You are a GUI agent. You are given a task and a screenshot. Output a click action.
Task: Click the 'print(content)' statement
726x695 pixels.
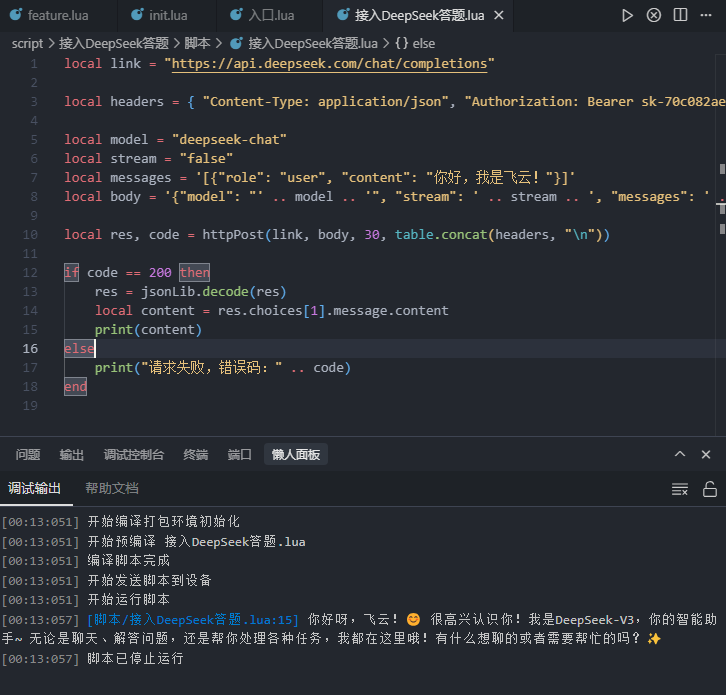[148, 329]
